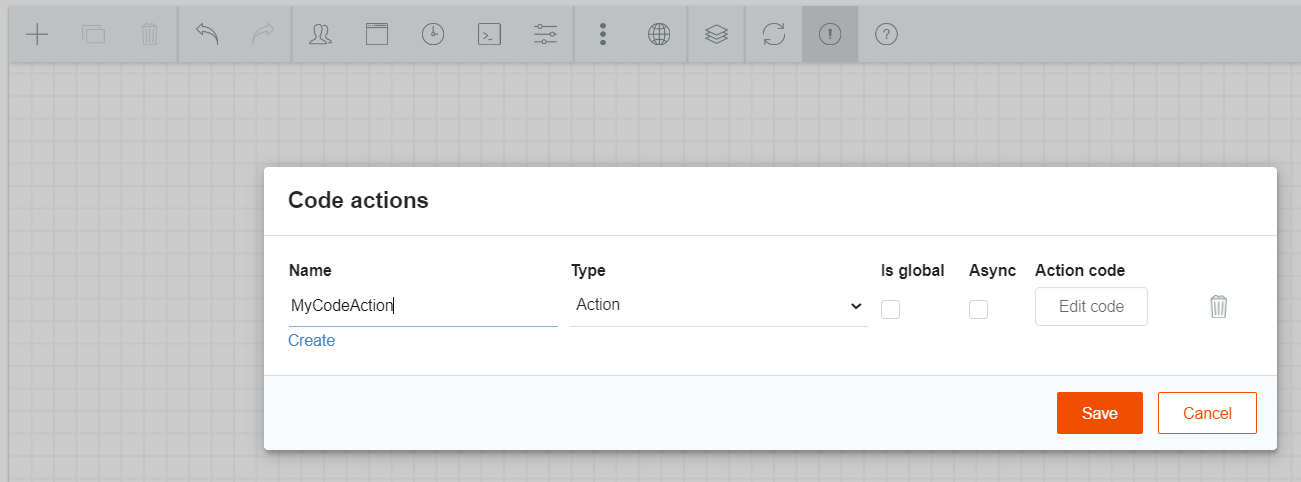Click the copy/duplicate icon in toolbar
The width and height of the screenshot is (1301, 482).
pos(93,34)
